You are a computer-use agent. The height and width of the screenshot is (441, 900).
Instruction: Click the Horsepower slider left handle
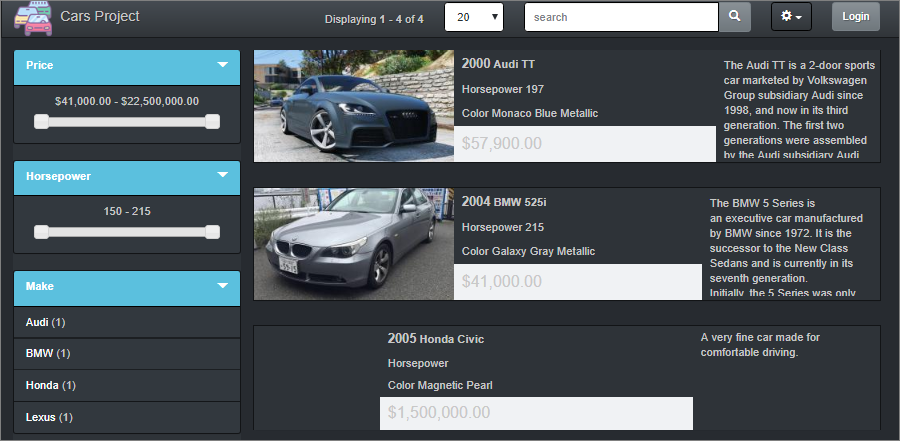[41, 232]
